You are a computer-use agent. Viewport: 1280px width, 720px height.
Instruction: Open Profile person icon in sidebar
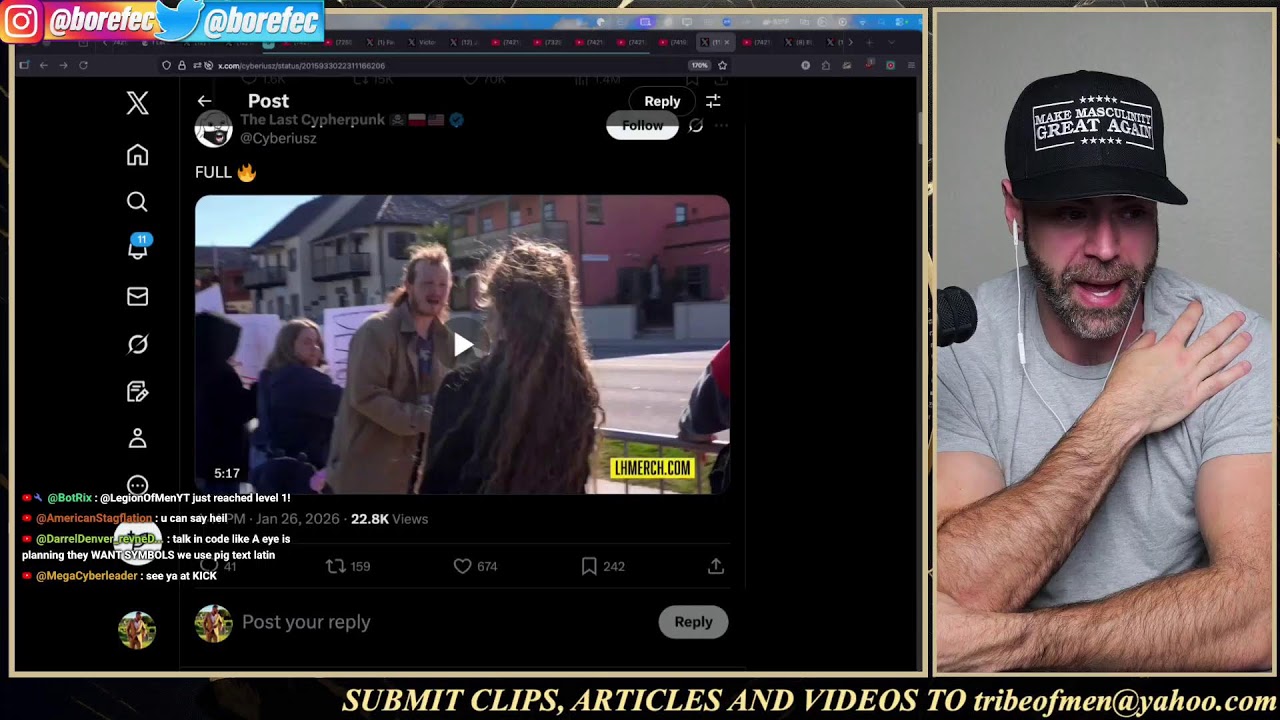(x=138, y=438)
